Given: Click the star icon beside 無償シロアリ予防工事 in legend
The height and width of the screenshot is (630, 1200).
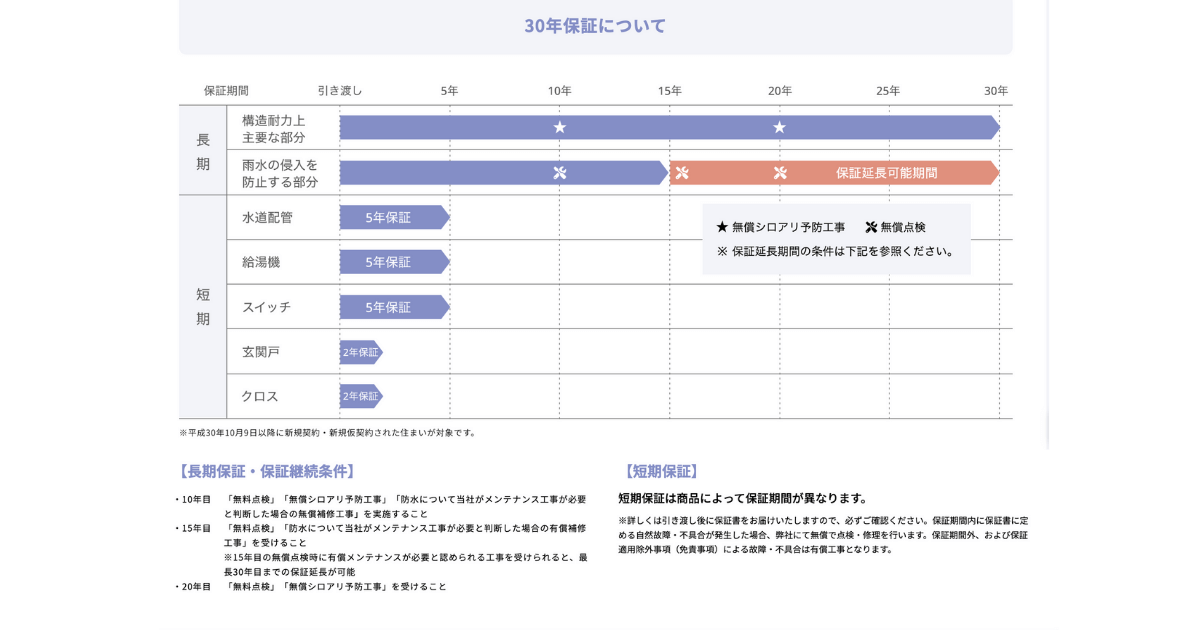Looking at the screenshot, I should tap(722, 227).
